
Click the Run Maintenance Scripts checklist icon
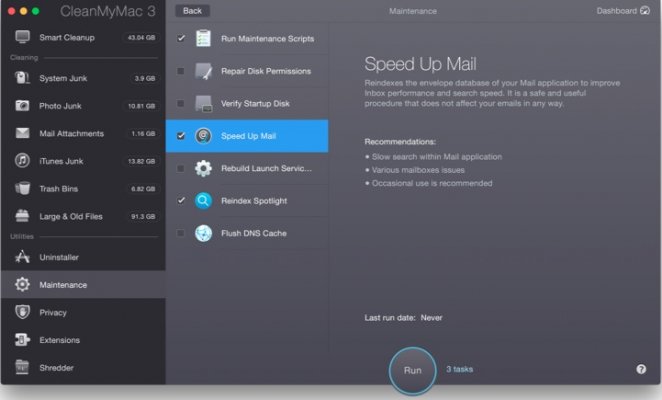pyautogui.click(x=203, y=38)
